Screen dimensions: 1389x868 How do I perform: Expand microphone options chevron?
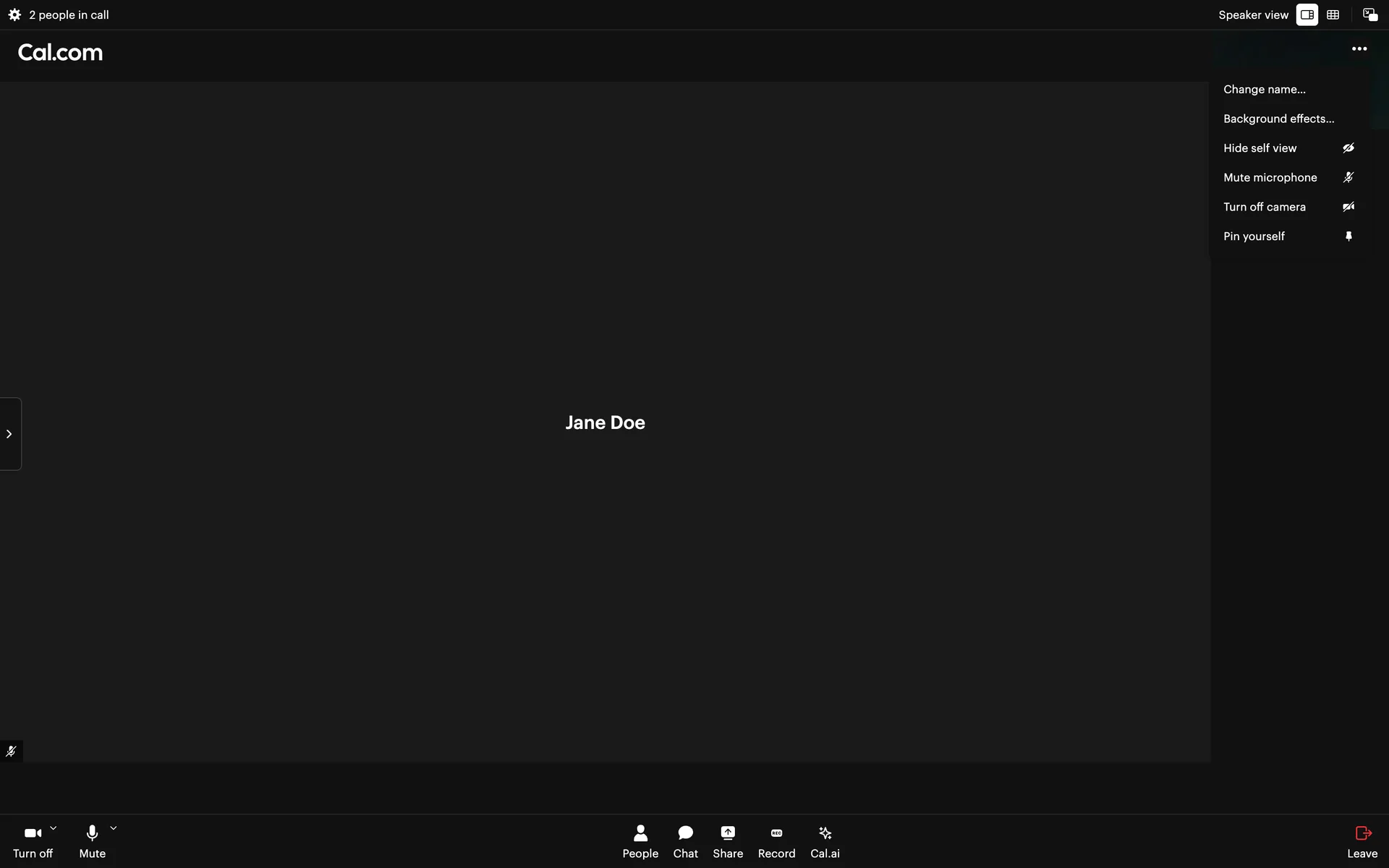(x=114, y=828)
